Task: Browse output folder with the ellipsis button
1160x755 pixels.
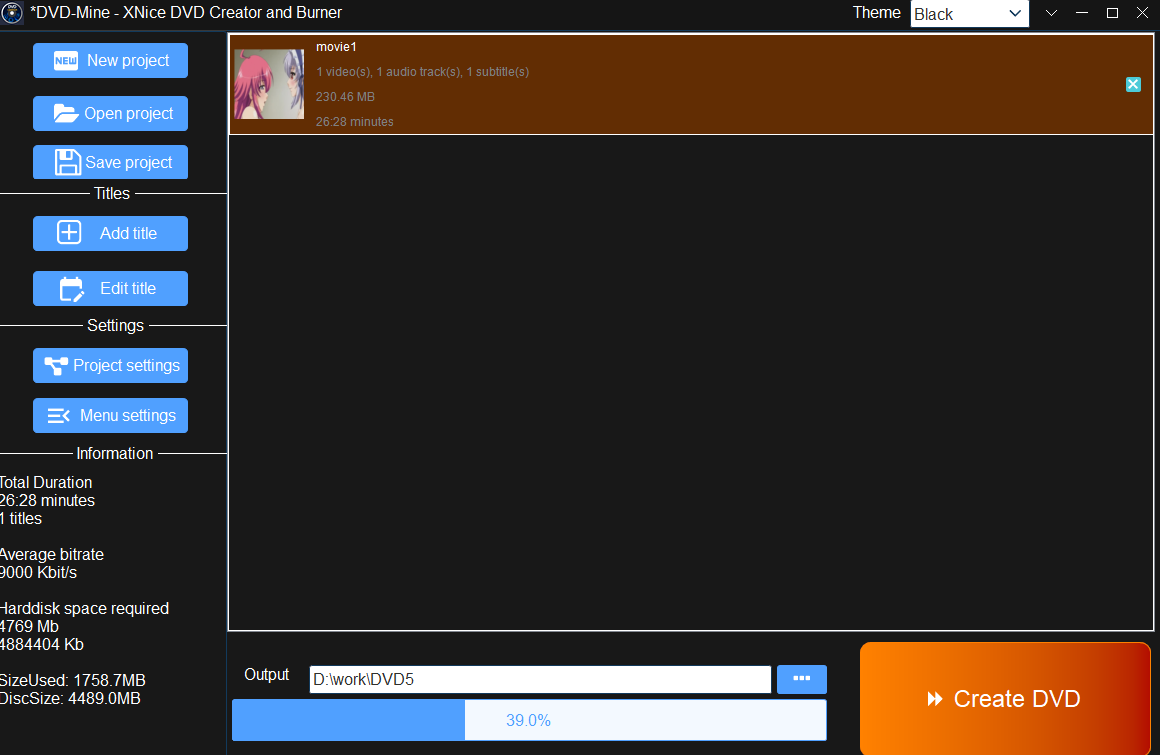Action: [801, 679]
